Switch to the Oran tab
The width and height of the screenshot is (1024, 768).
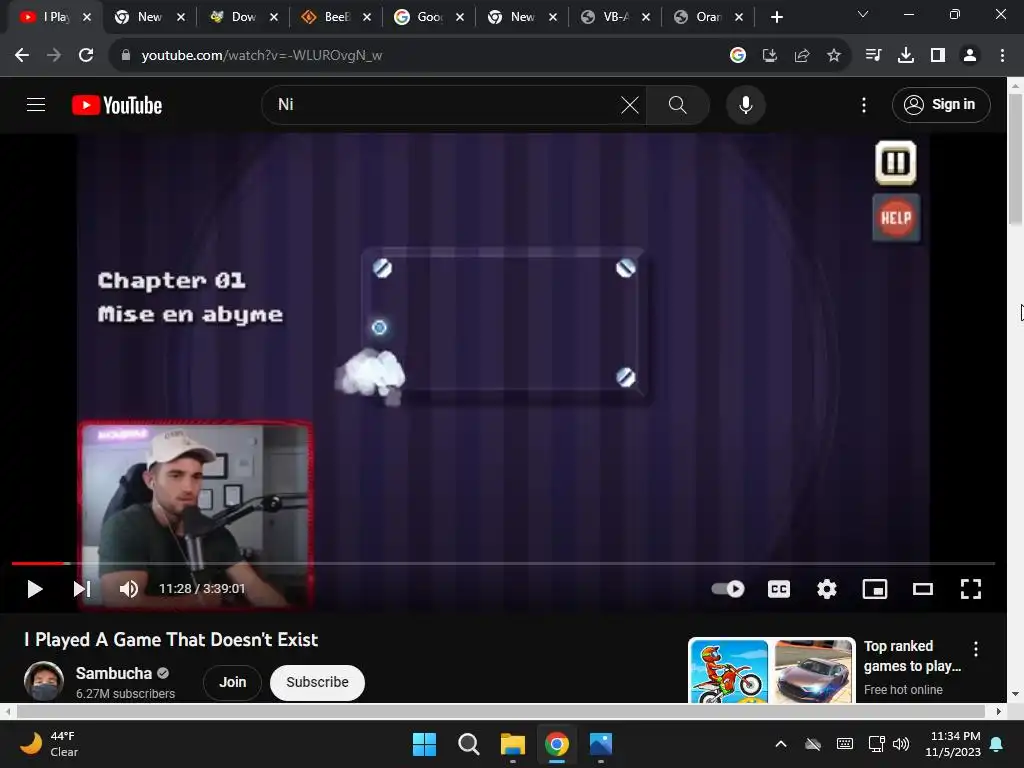point(709,17)
